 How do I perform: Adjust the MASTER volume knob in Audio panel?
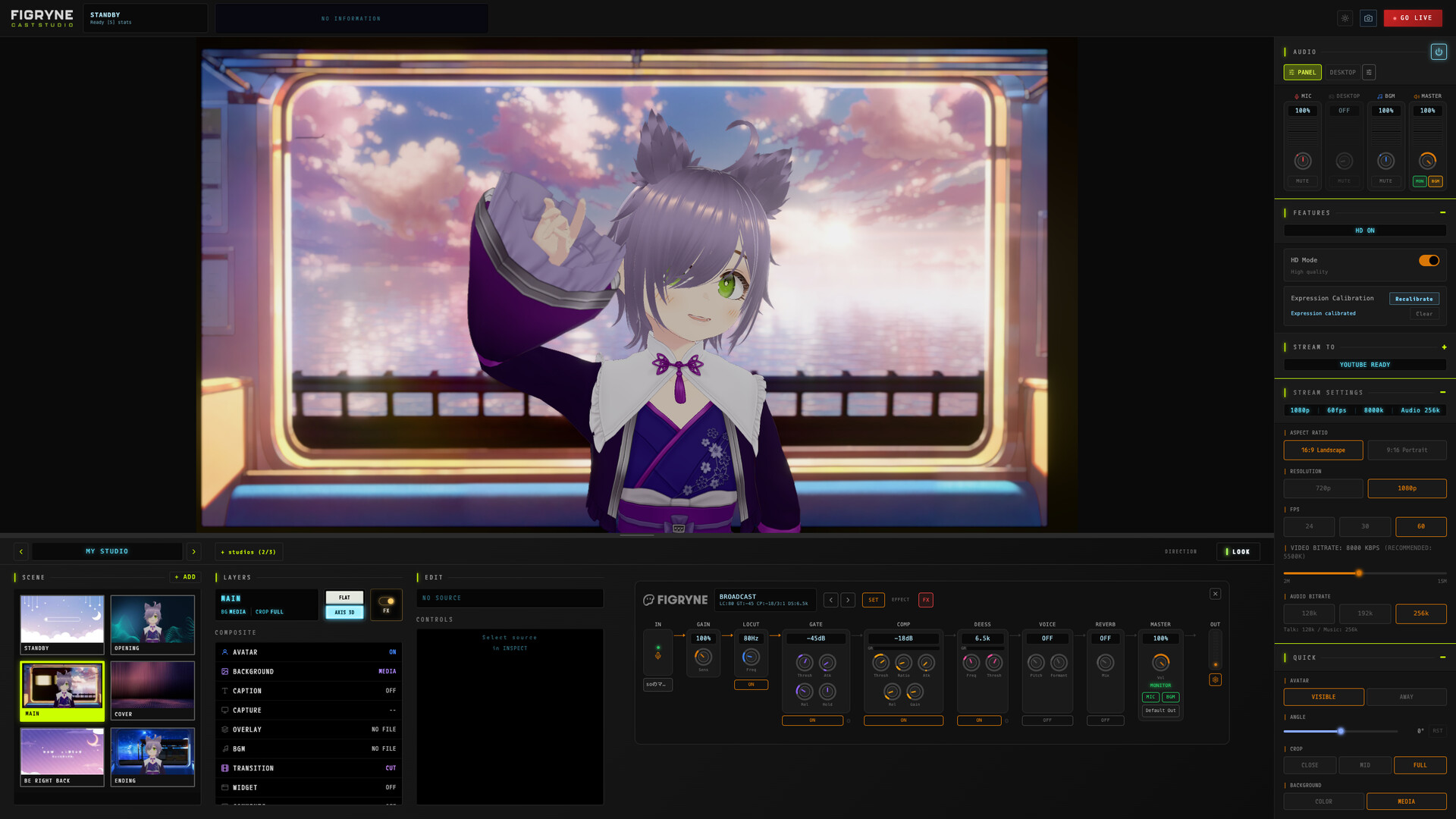(1427, 161)
